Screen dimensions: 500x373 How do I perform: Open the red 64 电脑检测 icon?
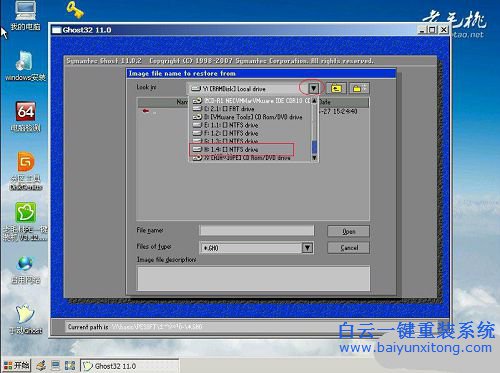point(25,116)
